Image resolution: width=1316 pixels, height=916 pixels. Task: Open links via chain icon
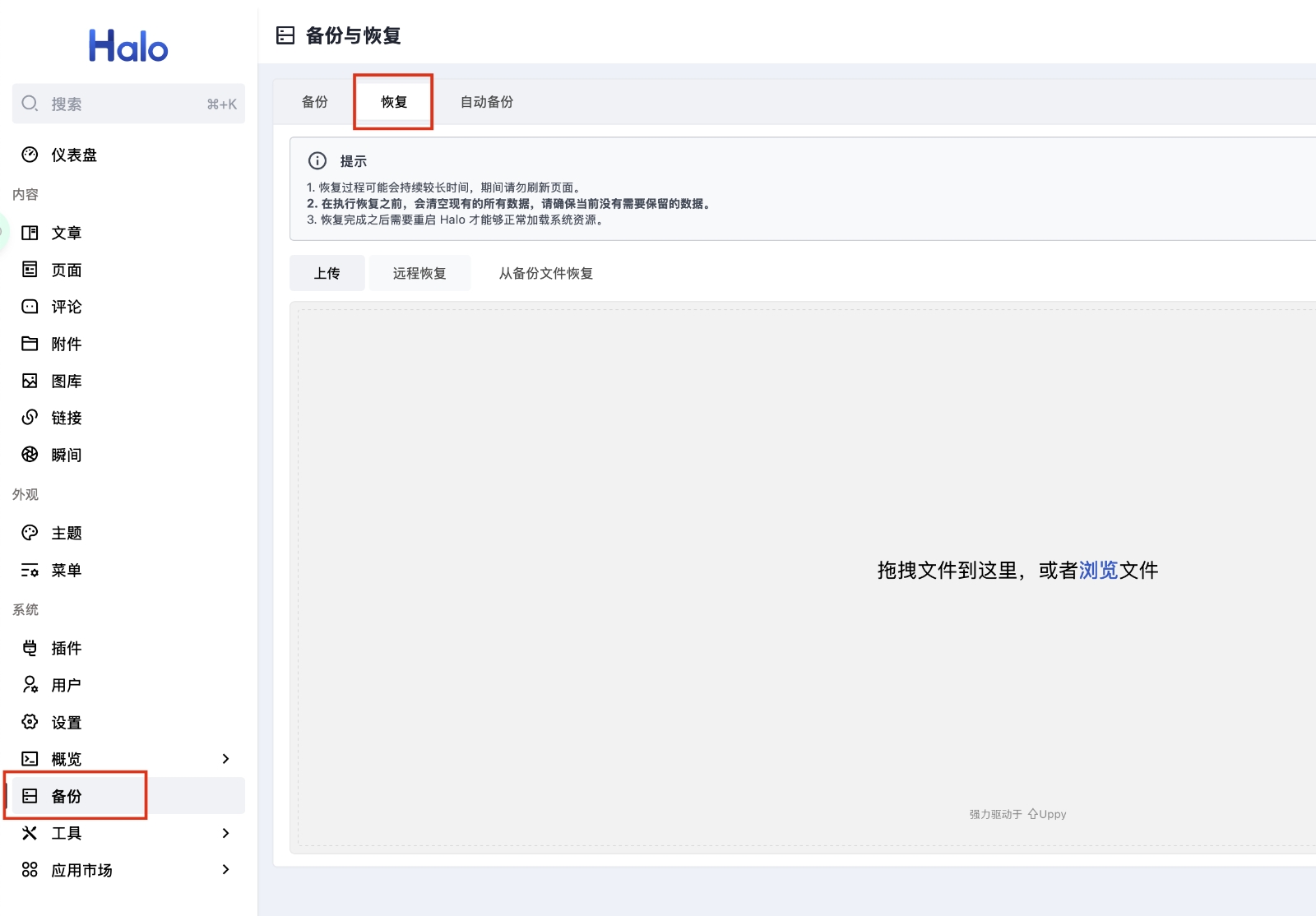30,418
